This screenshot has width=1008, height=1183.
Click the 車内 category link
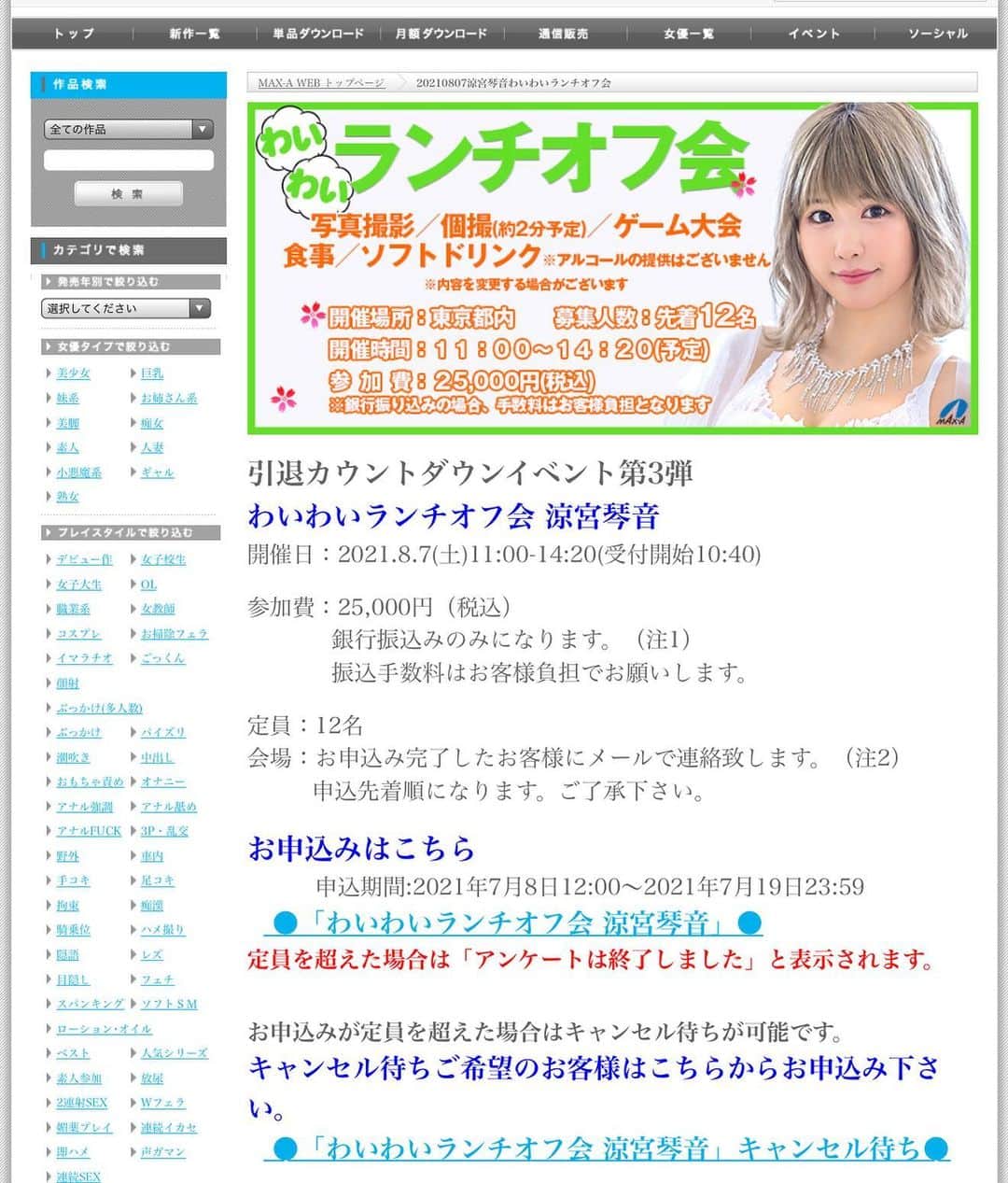click(152, 856)
